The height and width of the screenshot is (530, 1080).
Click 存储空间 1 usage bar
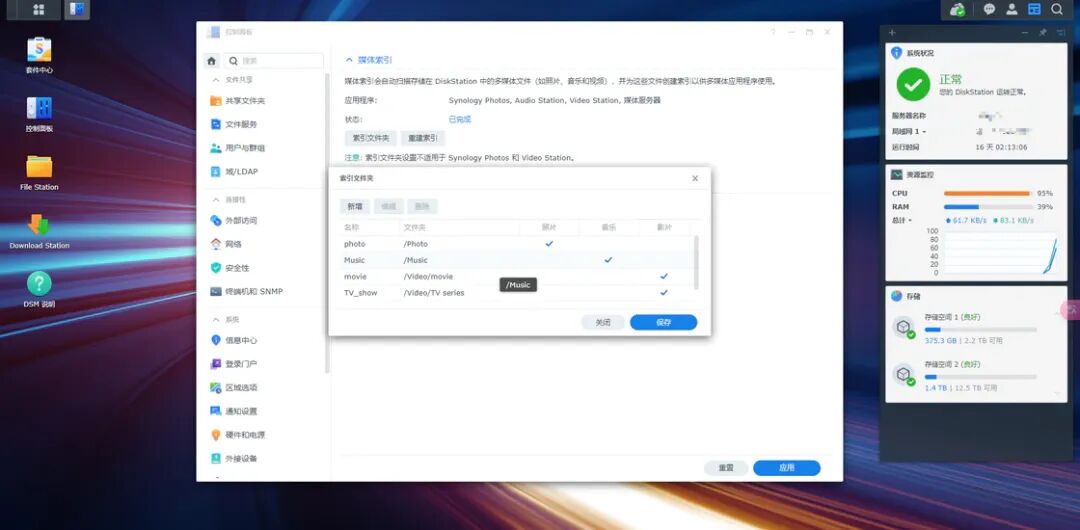click(980, 329)
